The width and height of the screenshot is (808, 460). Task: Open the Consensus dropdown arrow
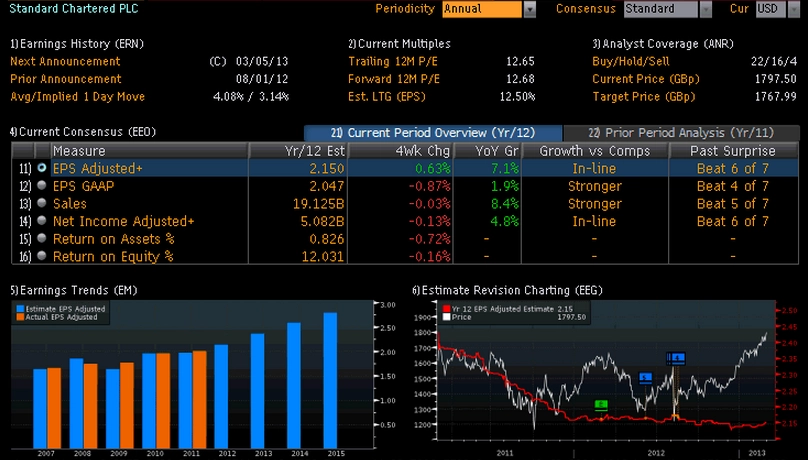click(705, 9)
